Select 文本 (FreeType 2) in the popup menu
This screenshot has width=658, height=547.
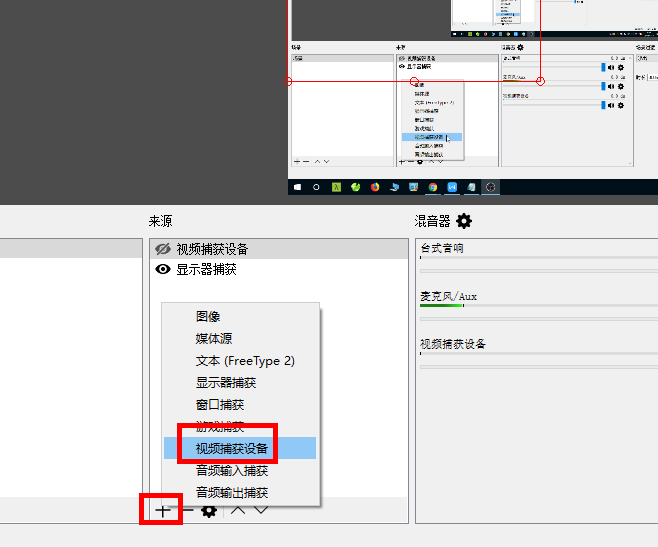pos(245,360)
